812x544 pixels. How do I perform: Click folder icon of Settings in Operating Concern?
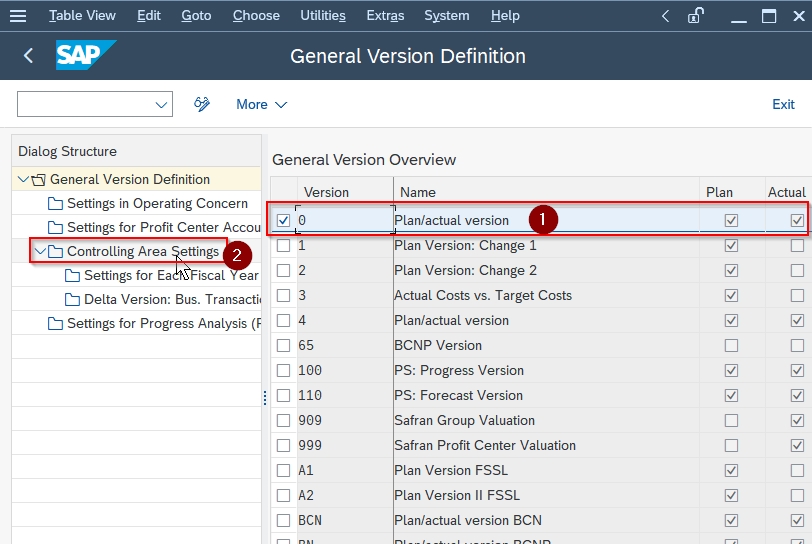pyautogui.click(x=55, y=204)
